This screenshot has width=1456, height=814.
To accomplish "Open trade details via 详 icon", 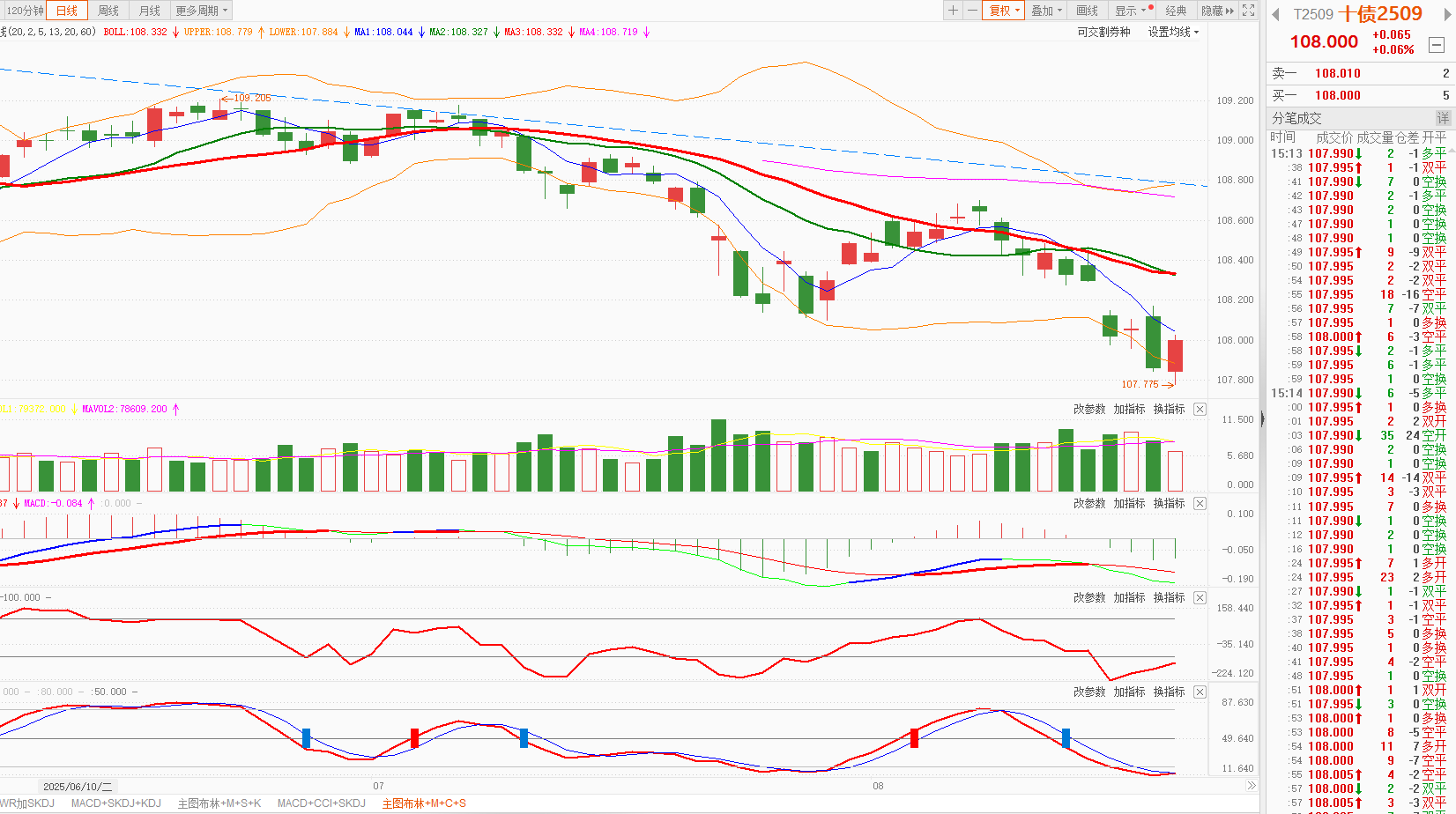I will pyautogui.click(x=1442, y=118).
